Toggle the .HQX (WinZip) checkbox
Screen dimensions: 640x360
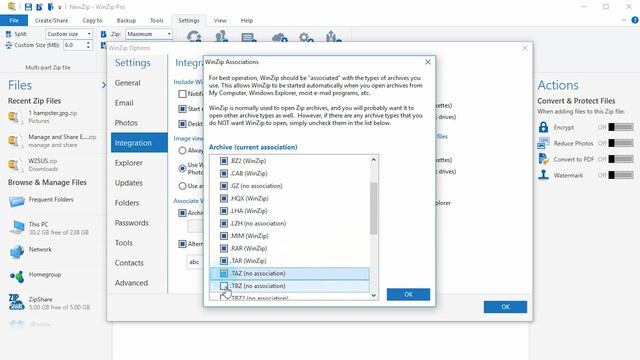pos(224,198)
